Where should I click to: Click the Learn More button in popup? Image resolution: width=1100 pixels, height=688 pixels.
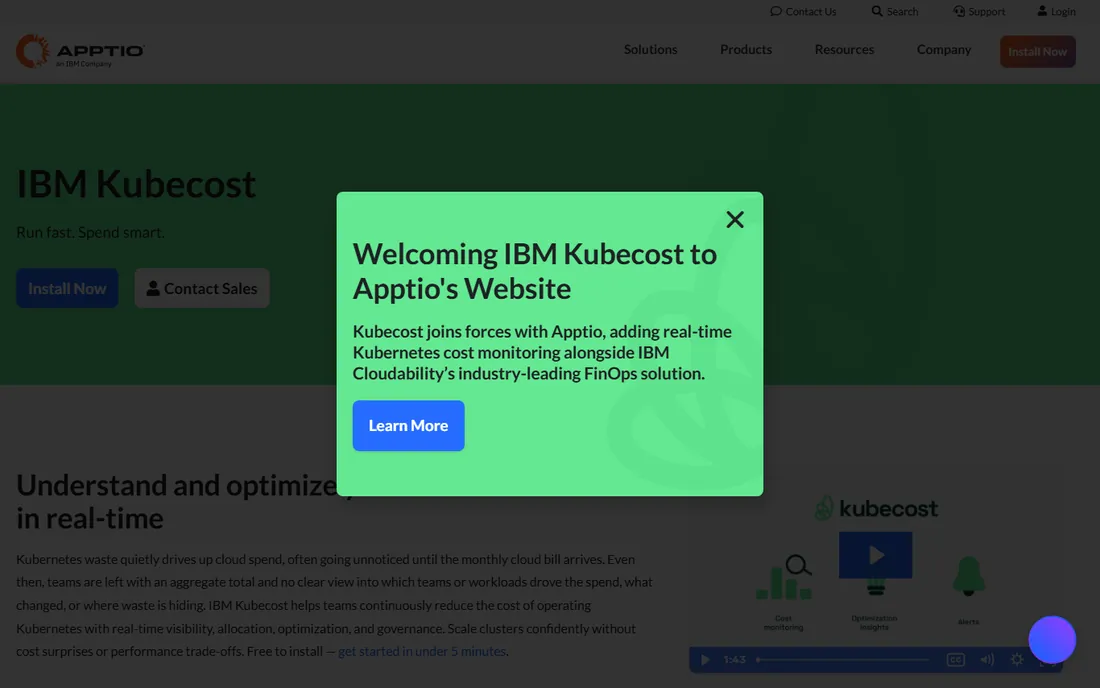[408, 426]
